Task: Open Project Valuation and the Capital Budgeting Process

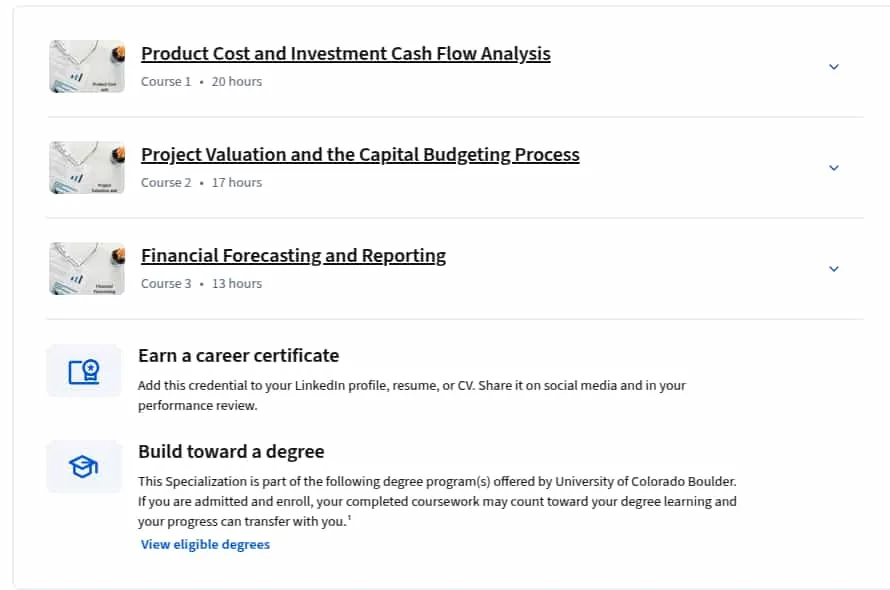Action: tap(360, 154)
